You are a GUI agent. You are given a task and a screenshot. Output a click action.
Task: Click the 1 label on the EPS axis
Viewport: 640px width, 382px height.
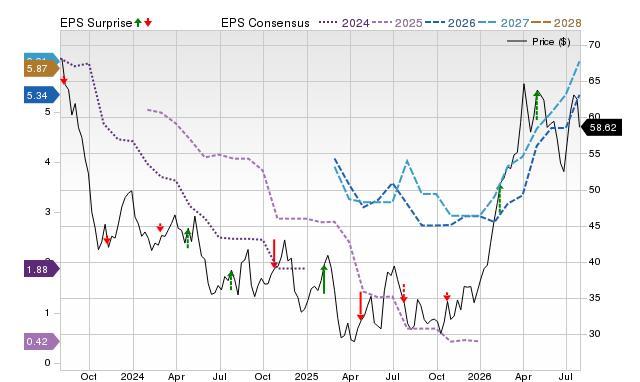click(x=48, y=313)
